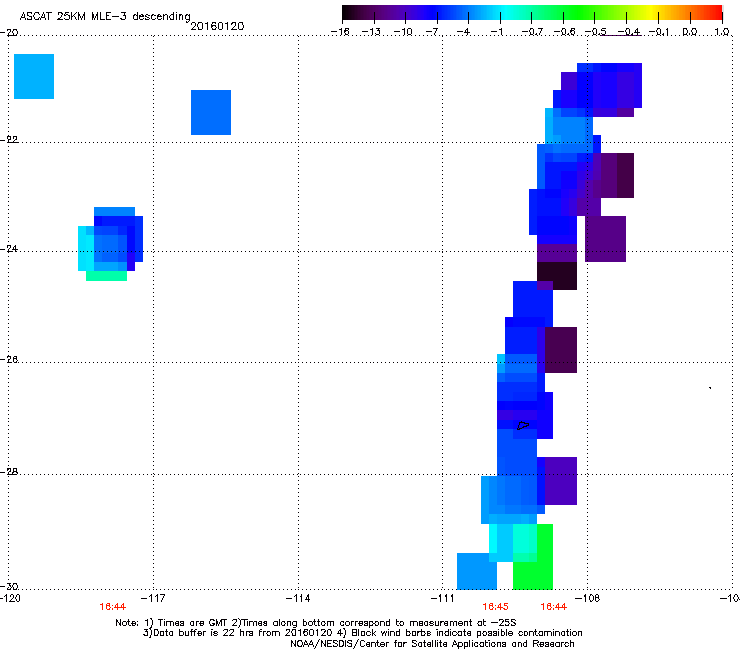The width and height of the screenshot is (740, 650).
Task: Click the NOAA/NESDIS credit line
Action: pos(432,644)
